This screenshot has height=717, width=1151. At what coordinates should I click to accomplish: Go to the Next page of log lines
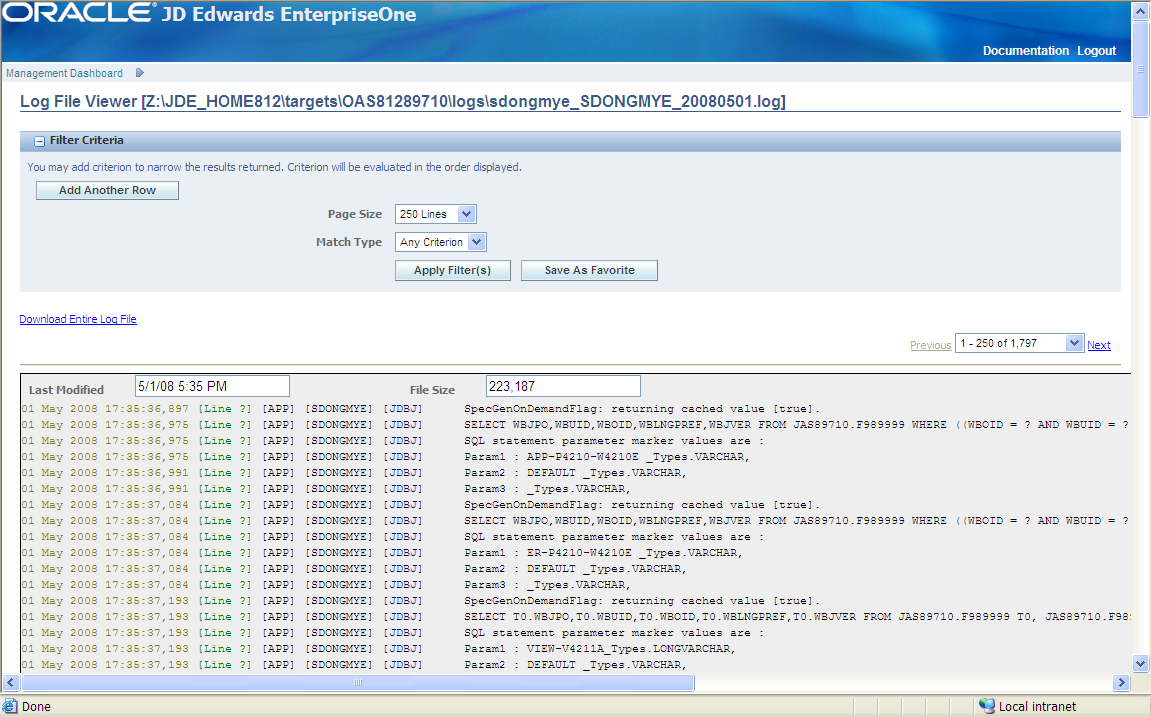click(1099, 345)
